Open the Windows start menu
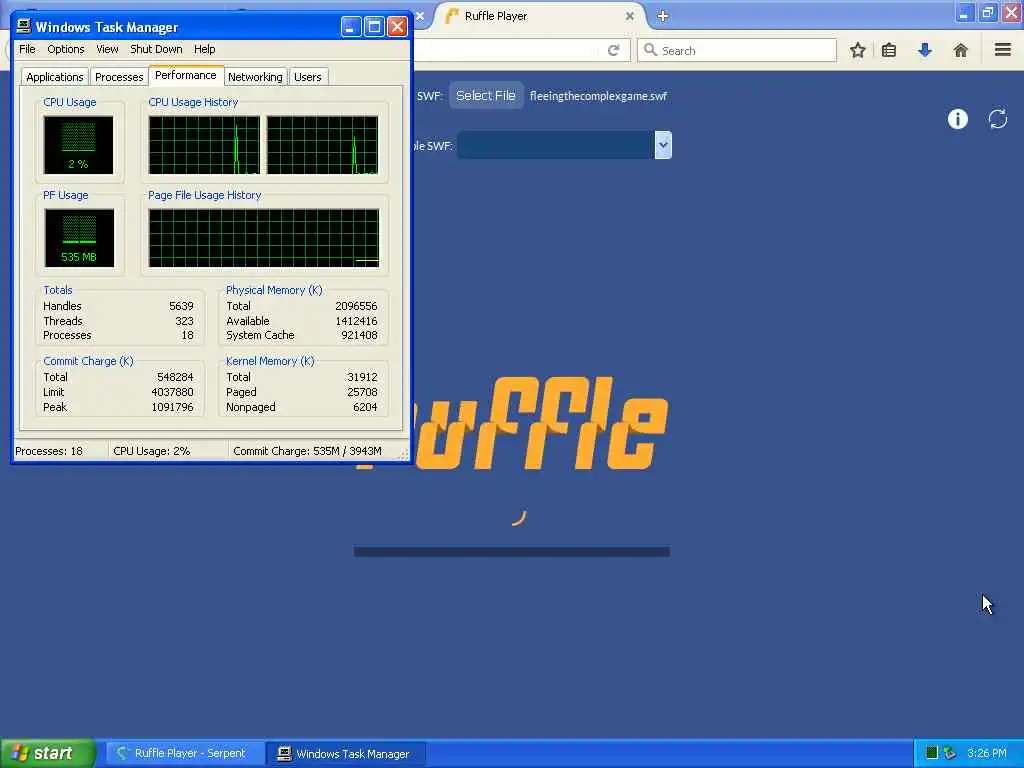Image resolution: width=1024 pixels, height=768 pixels. pos(47,753)
